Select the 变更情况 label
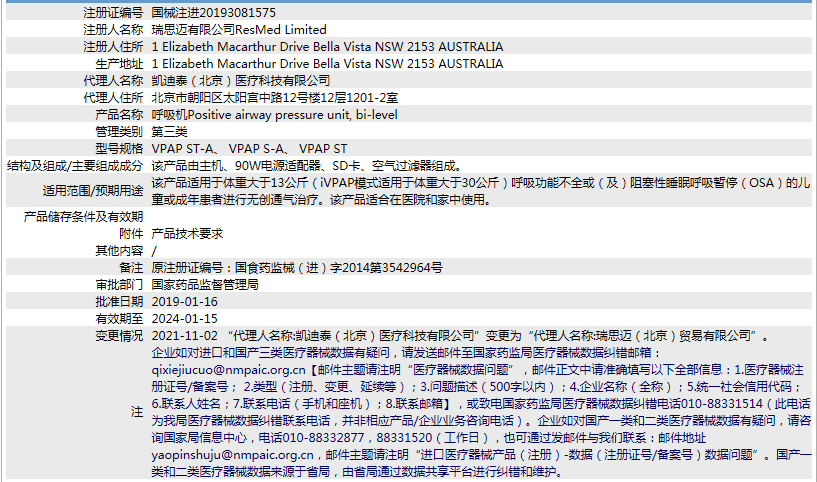Viewport: 817px width, 482px height. [x=119, y=336]
